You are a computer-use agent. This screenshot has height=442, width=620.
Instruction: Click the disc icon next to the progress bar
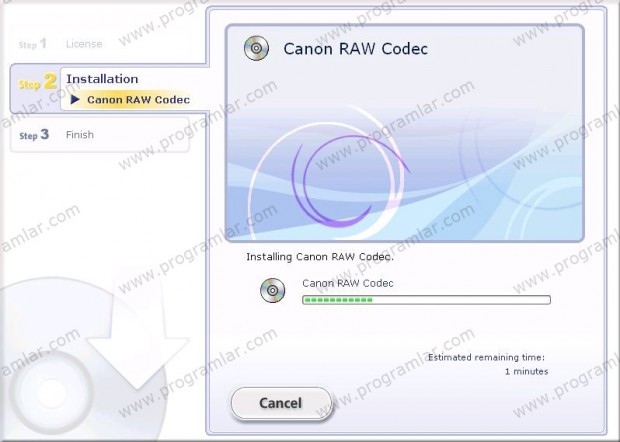(x=272, y=290)
